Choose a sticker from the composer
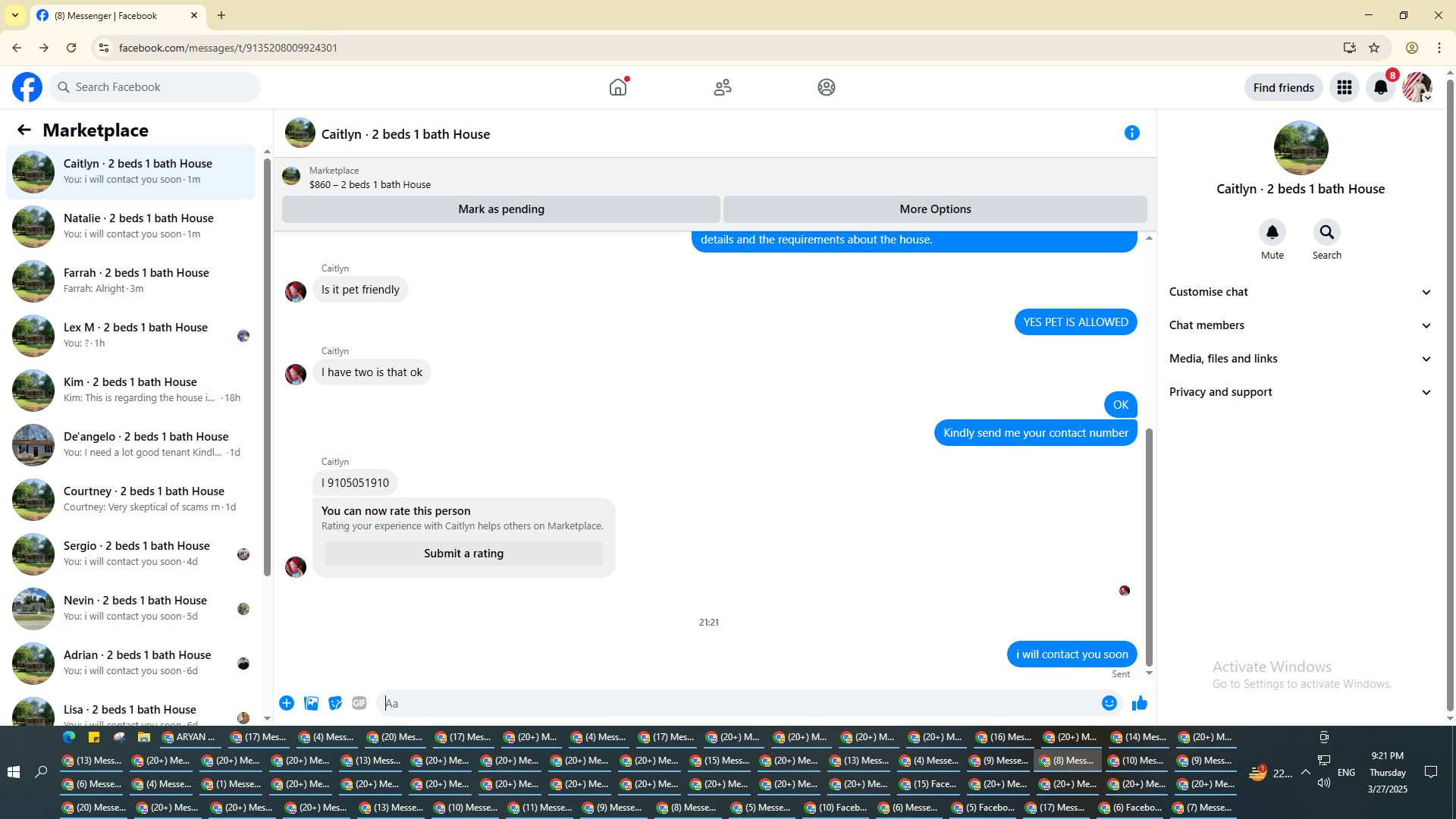This screenshot has width=1456, height=819. [x=335, y=703]
